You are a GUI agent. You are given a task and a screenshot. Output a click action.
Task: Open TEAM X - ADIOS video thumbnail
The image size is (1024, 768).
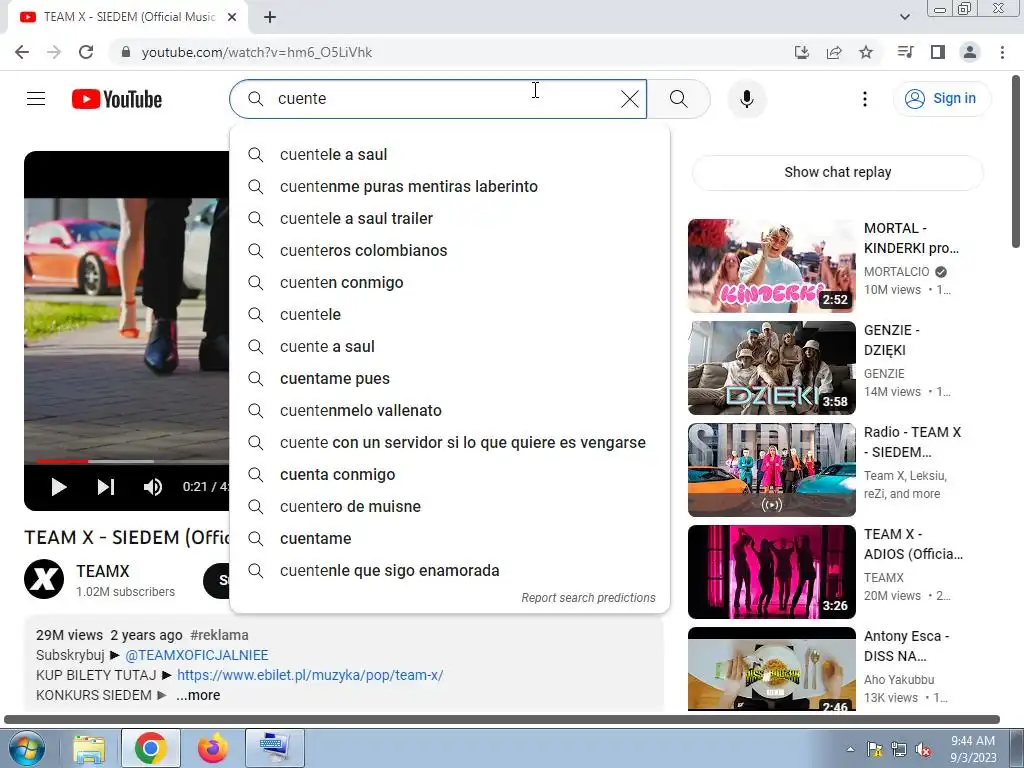tap(771, 571)
